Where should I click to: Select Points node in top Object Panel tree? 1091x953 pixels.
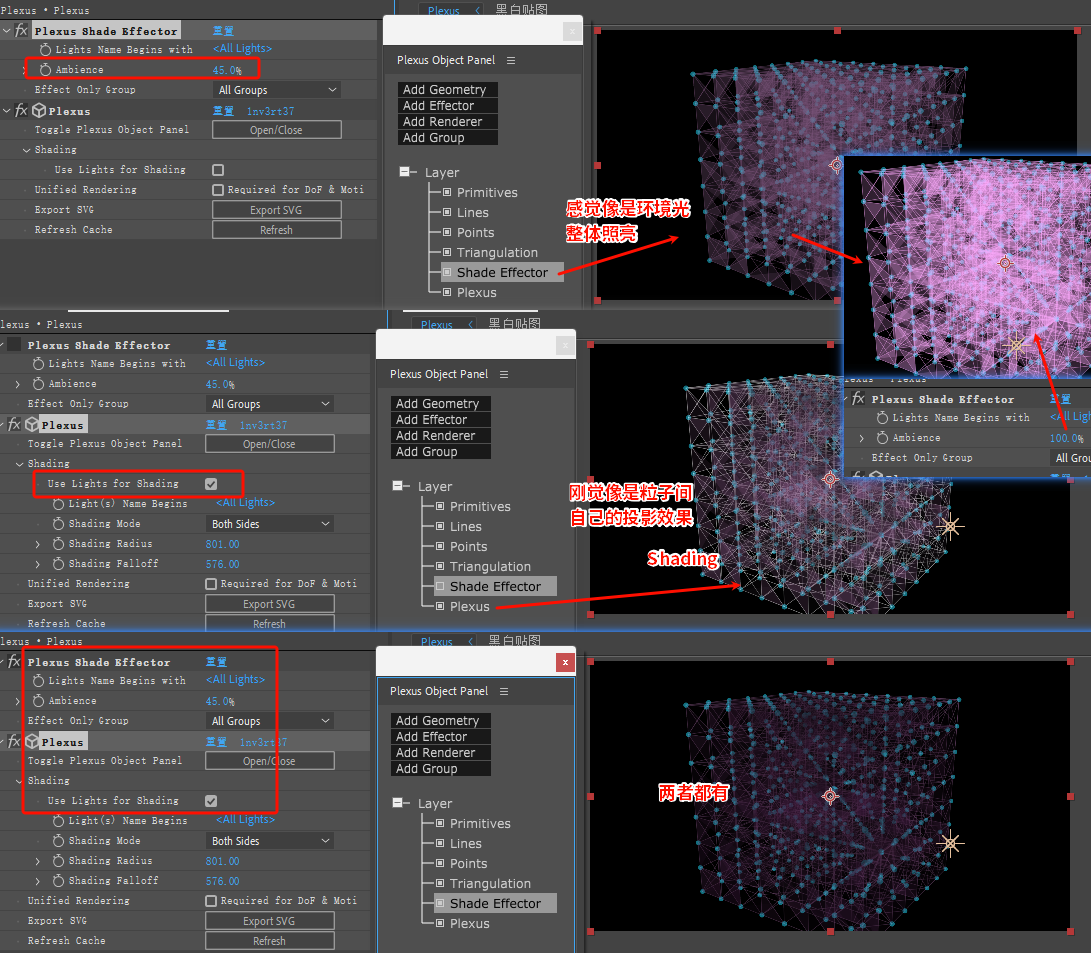475,232
